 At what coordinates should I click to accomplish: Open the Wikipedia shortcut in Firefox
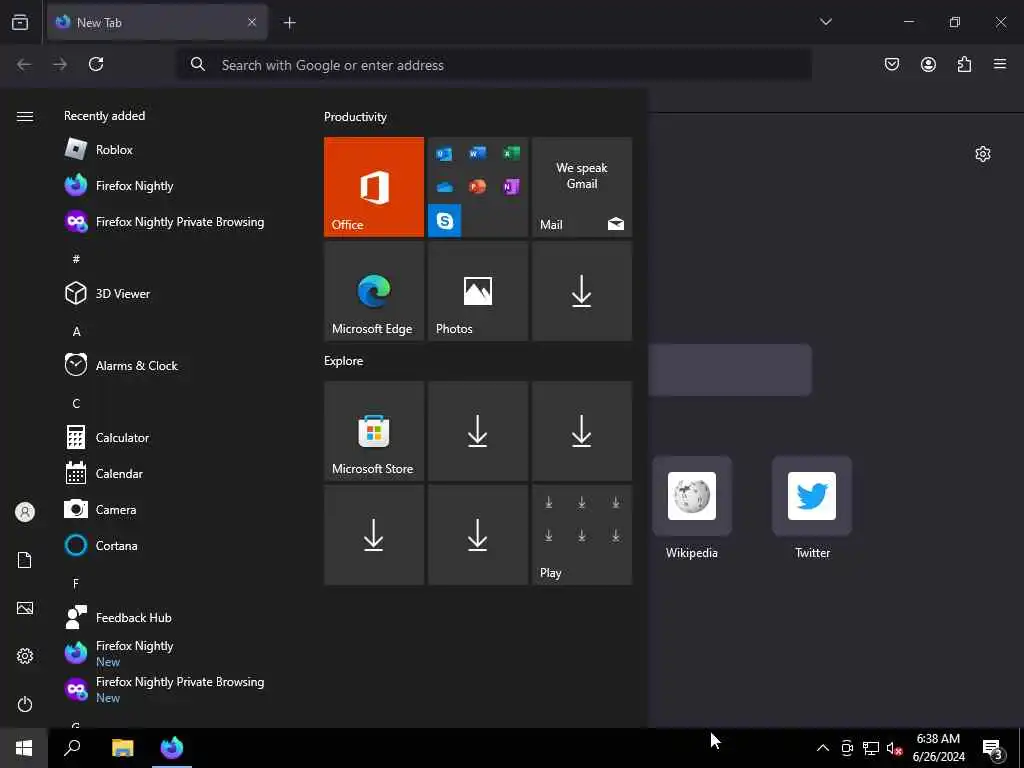[692, 507]
